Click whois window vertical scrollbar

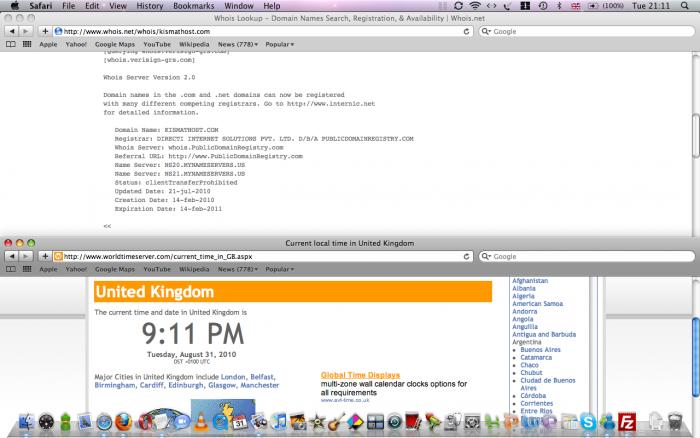[x=696, y=136]
